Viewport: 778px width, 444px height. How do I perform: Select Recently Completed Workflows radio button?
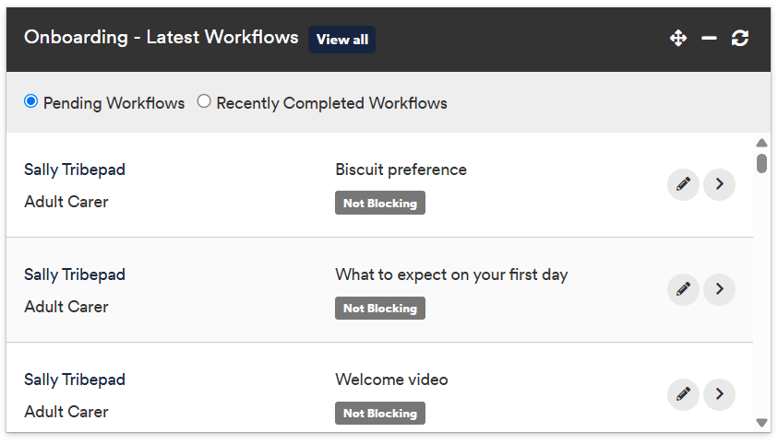pos(203,101)
